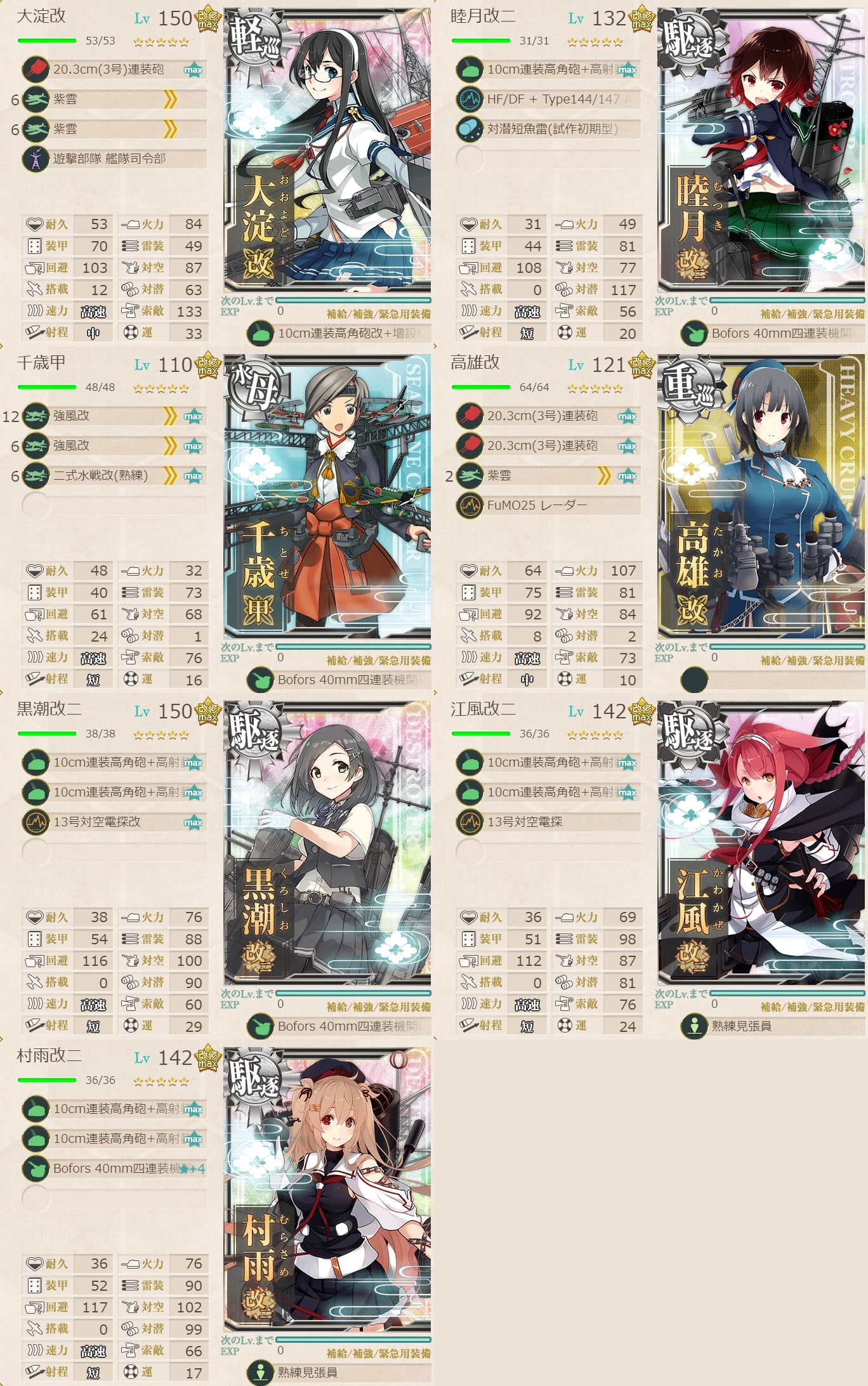
Task: Click the 補給/補強/緊急用装備 label under 睦月改二
Action: pyautogui.click(x=812, y=314)
